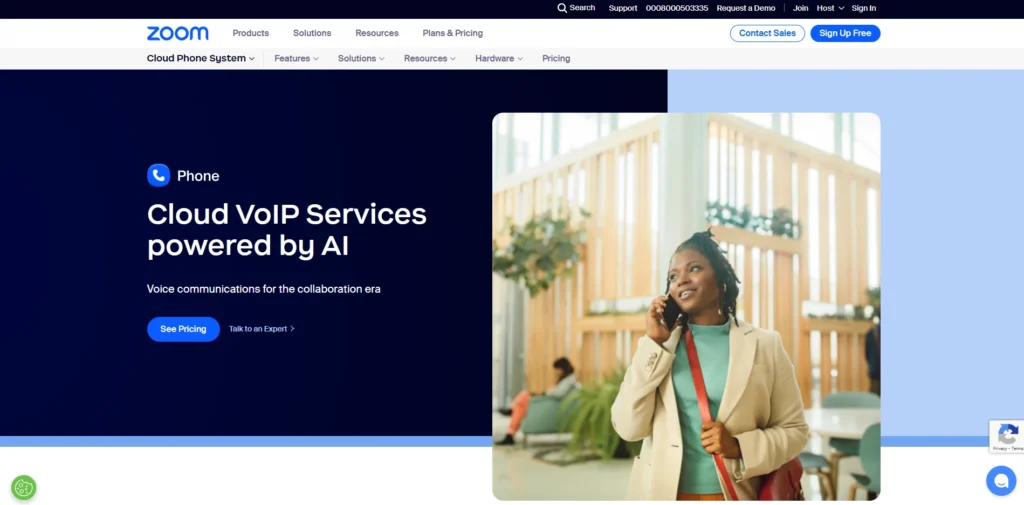Open the Solutions menu in the main nav
This screenshot has width=1024, height=505.
click(312, 33)
